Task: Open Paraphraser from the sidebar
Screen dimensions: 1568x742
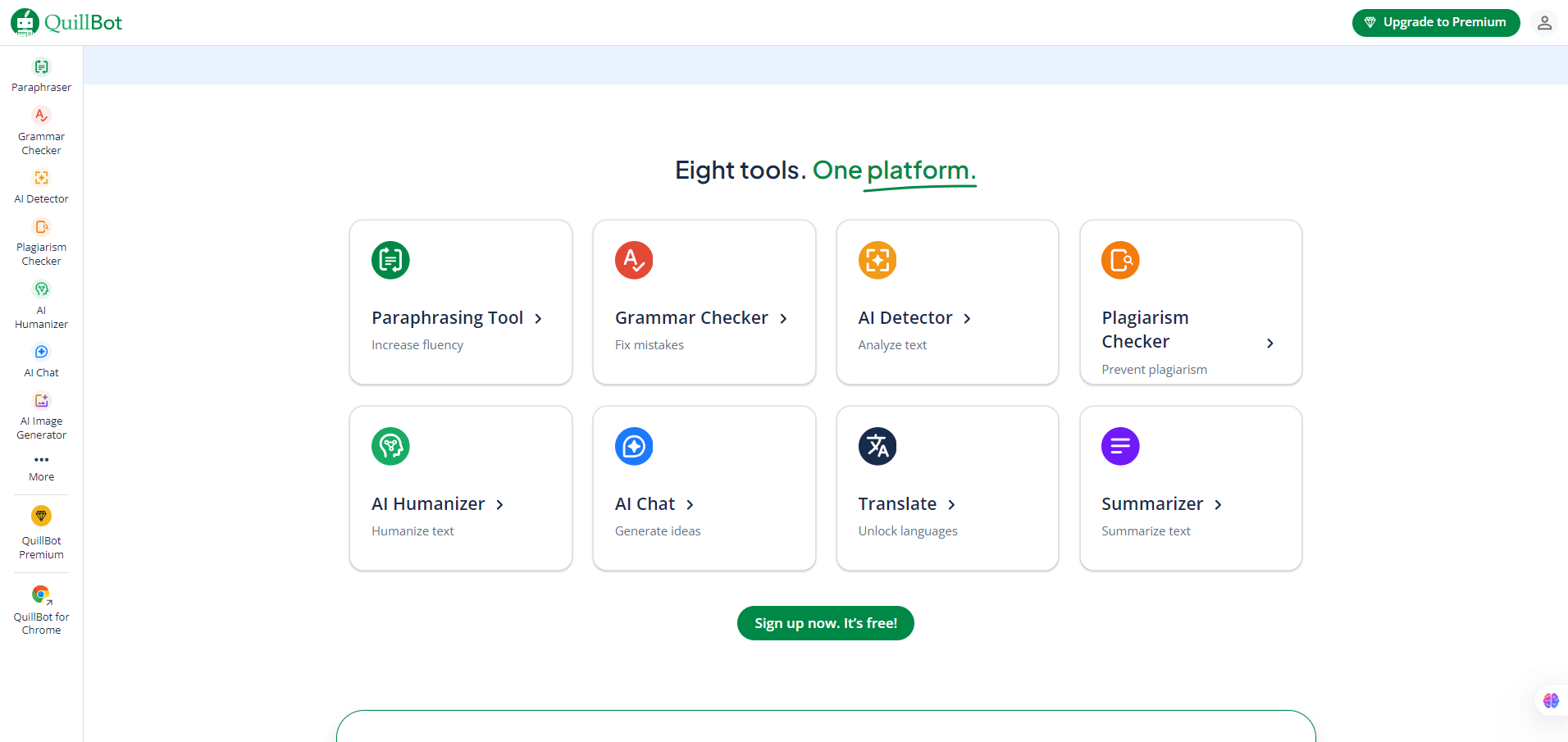Action: (41, 75)
